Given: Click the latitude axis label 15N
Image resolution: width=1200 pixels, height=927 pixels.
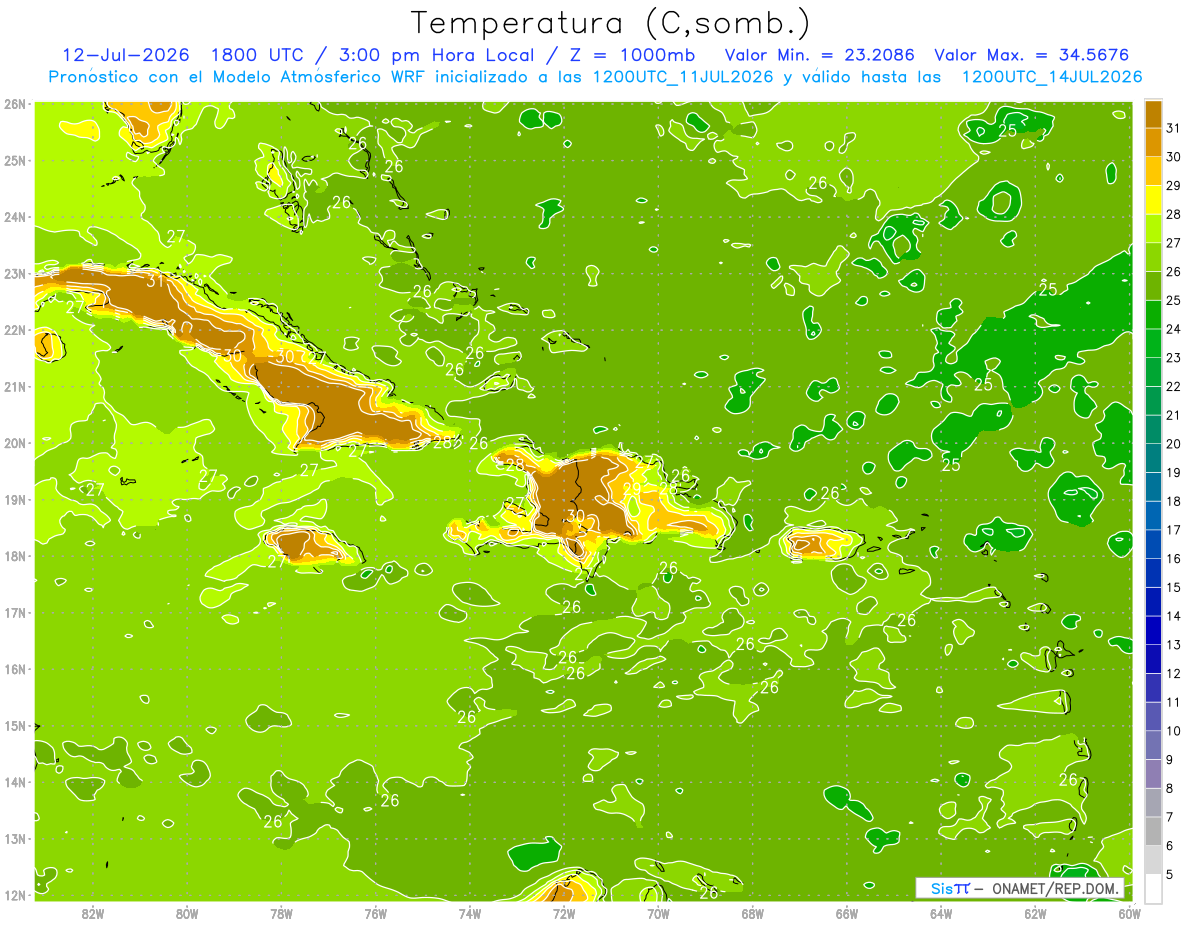Looking at the screenshot, I should [14, 725].
